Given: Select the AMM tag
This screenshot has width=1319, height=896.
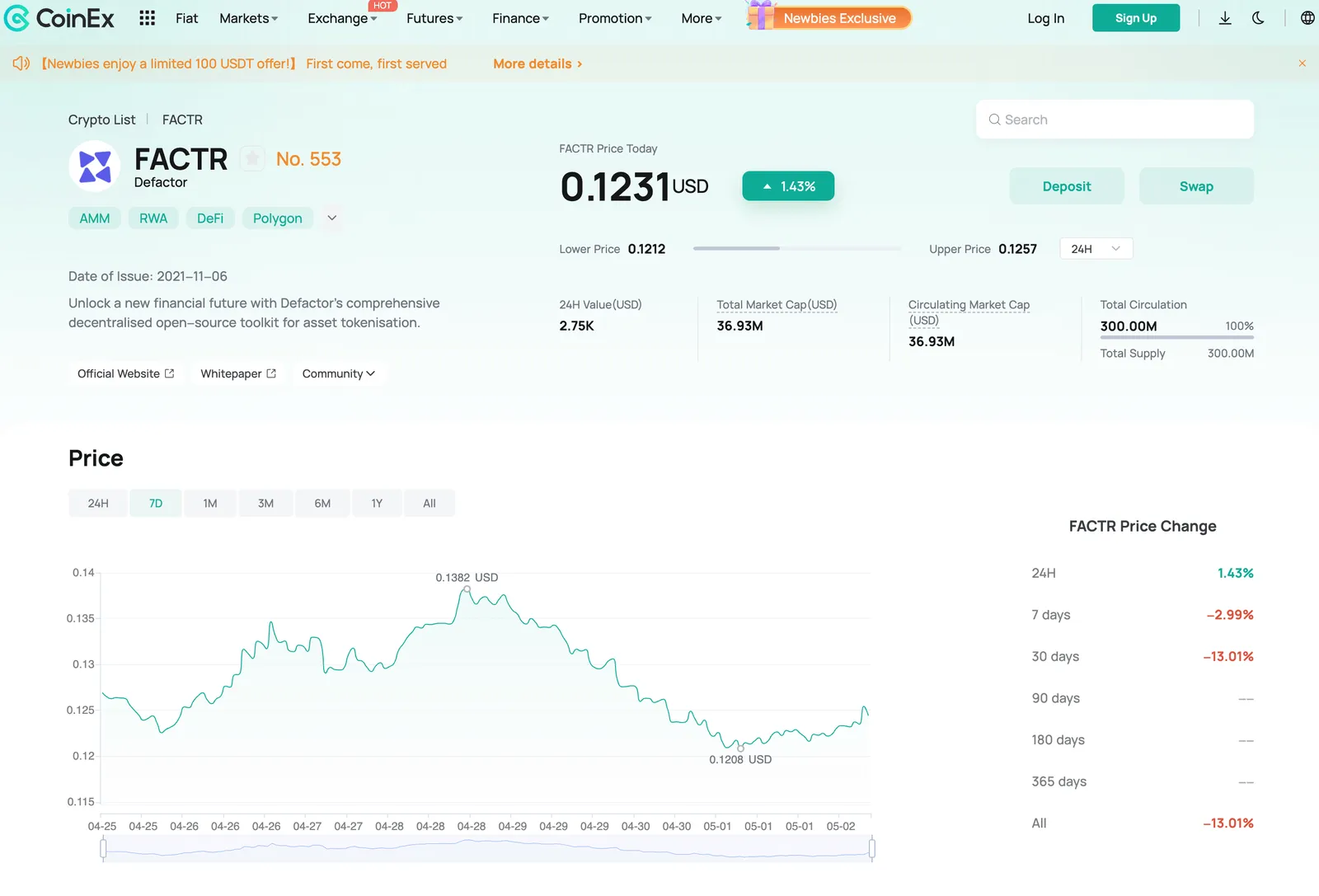Looking at the screenshot, I should [95, 218].
